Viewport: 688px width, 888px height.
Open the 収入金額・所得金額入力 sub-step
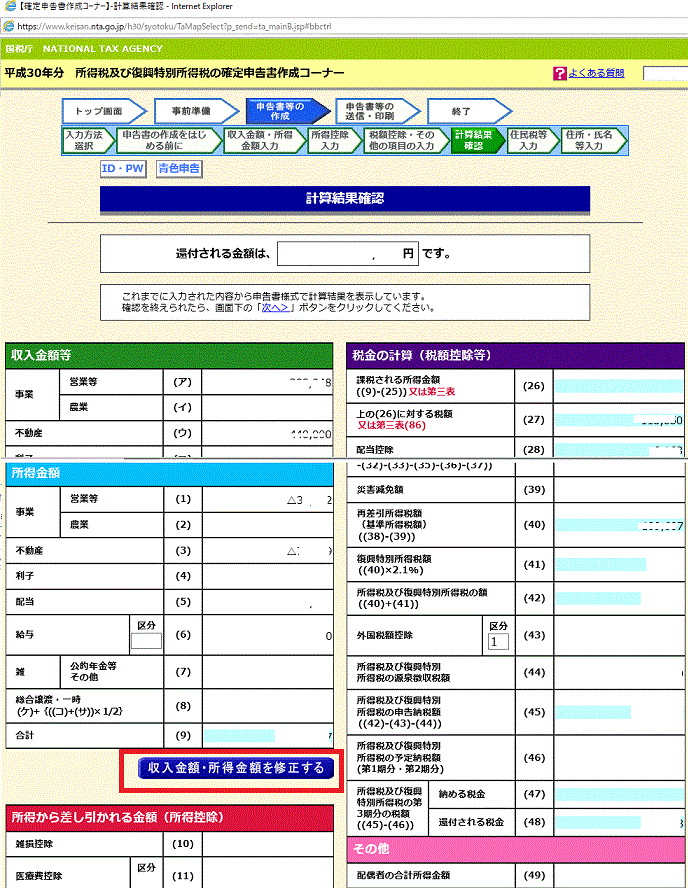tap(259, 140)
